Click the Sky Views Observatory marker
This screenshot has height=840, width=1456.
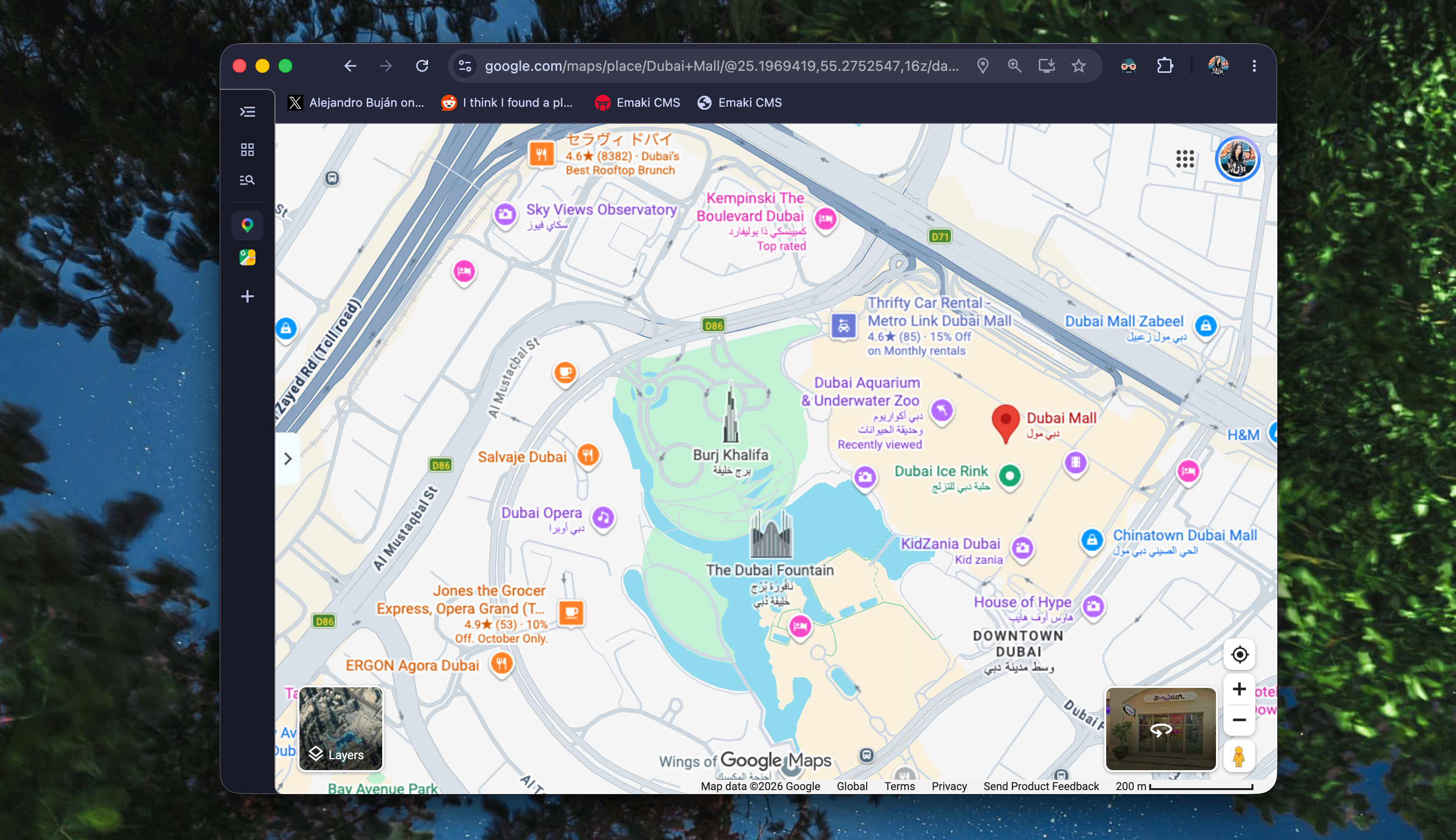click(x=505, y=215)
